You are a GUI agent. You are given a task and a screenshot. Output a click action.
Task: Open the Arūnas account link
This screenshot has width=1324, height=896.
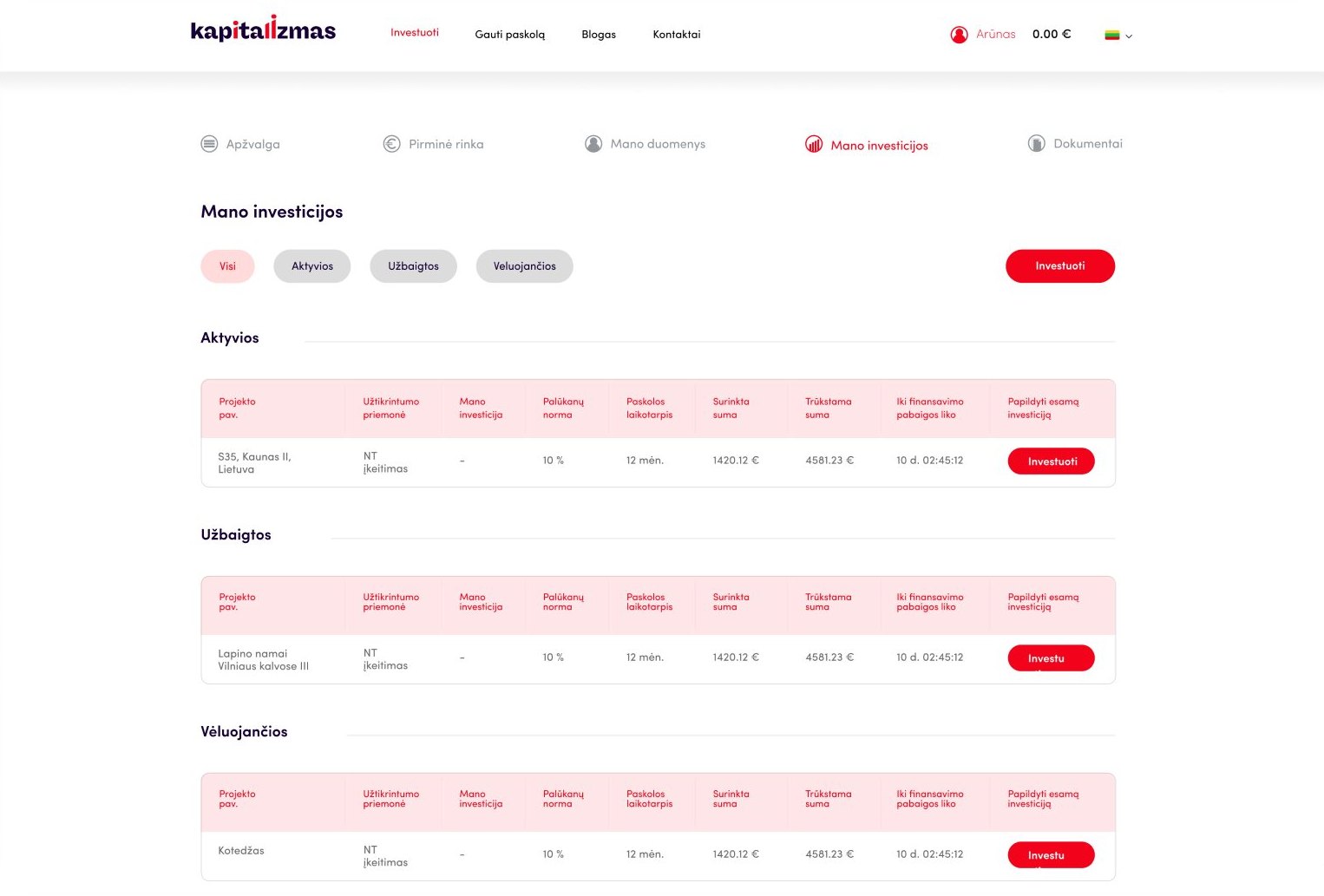996,35
